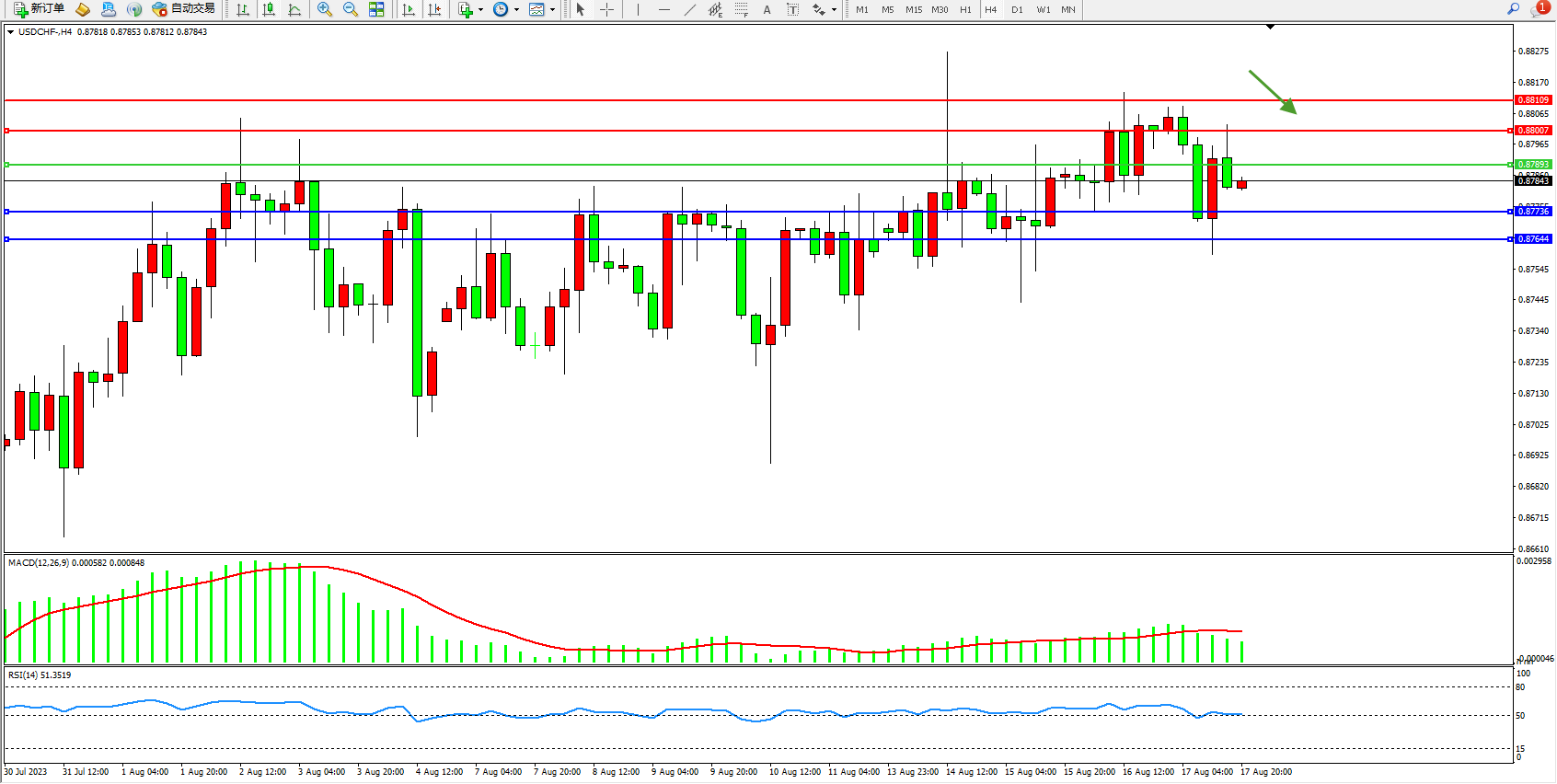Expand the periodicity clock dropdown
Viewport: 1557px width, 784px height.
pyautogui.click(x=516, y=10)
